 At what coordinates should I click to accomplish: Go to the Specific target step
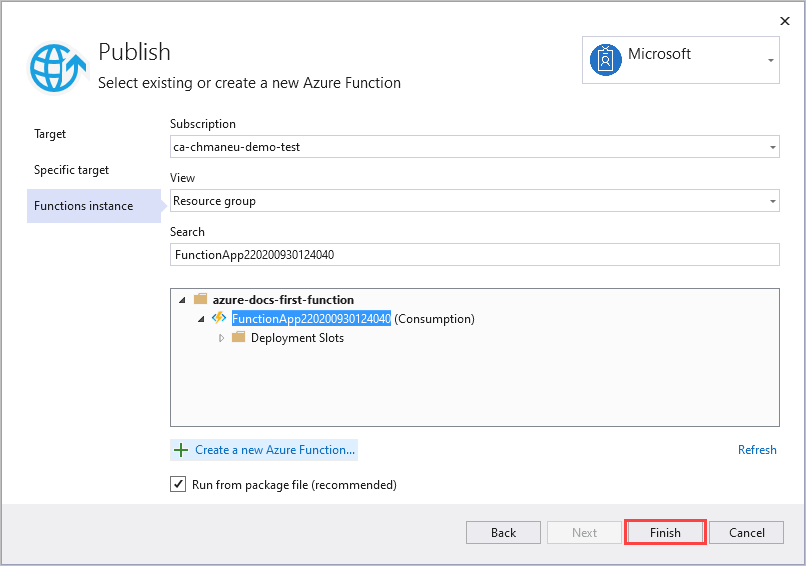coord(71,170)
